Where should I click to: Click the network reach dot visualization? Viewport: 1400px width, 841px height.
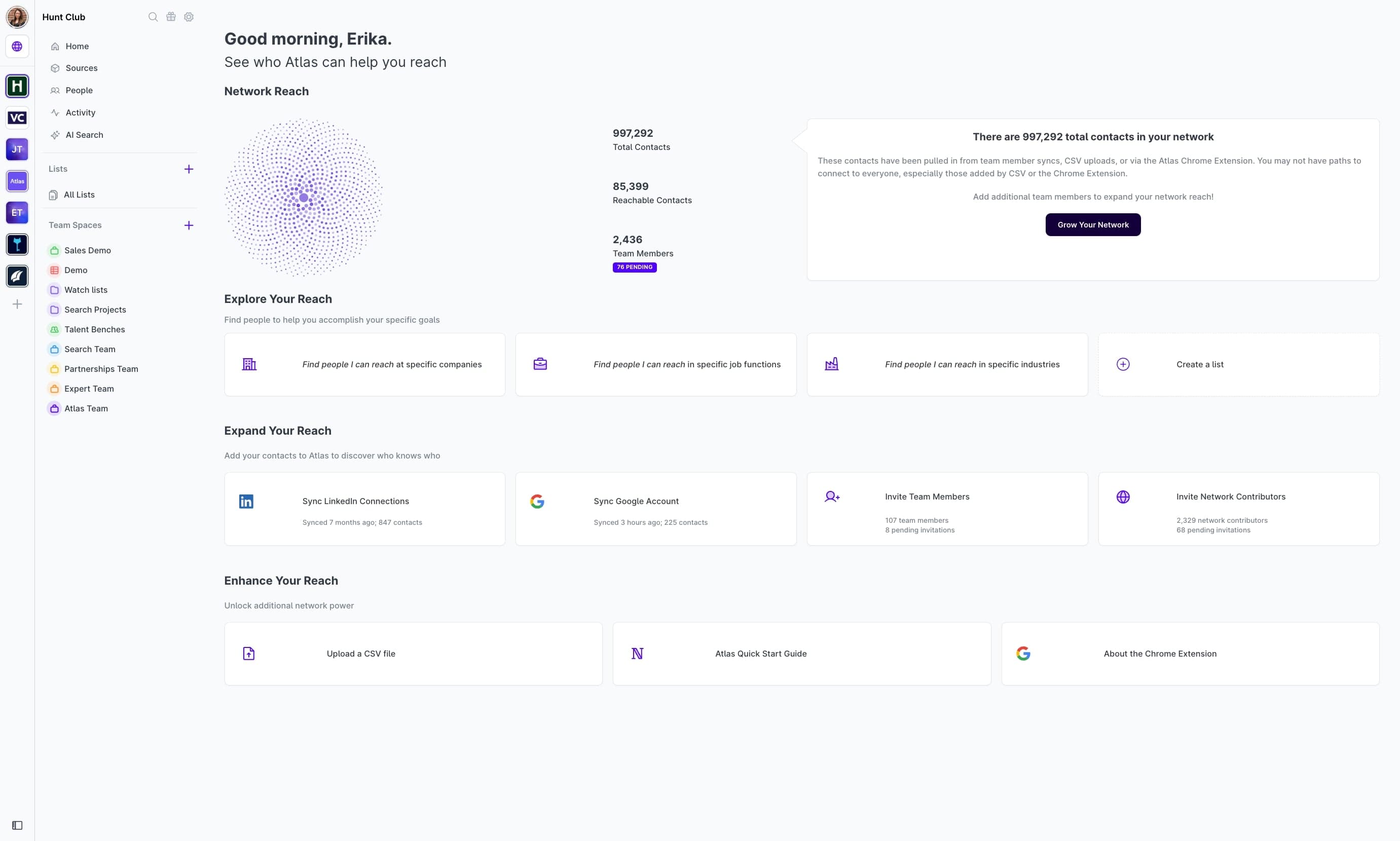303,198
